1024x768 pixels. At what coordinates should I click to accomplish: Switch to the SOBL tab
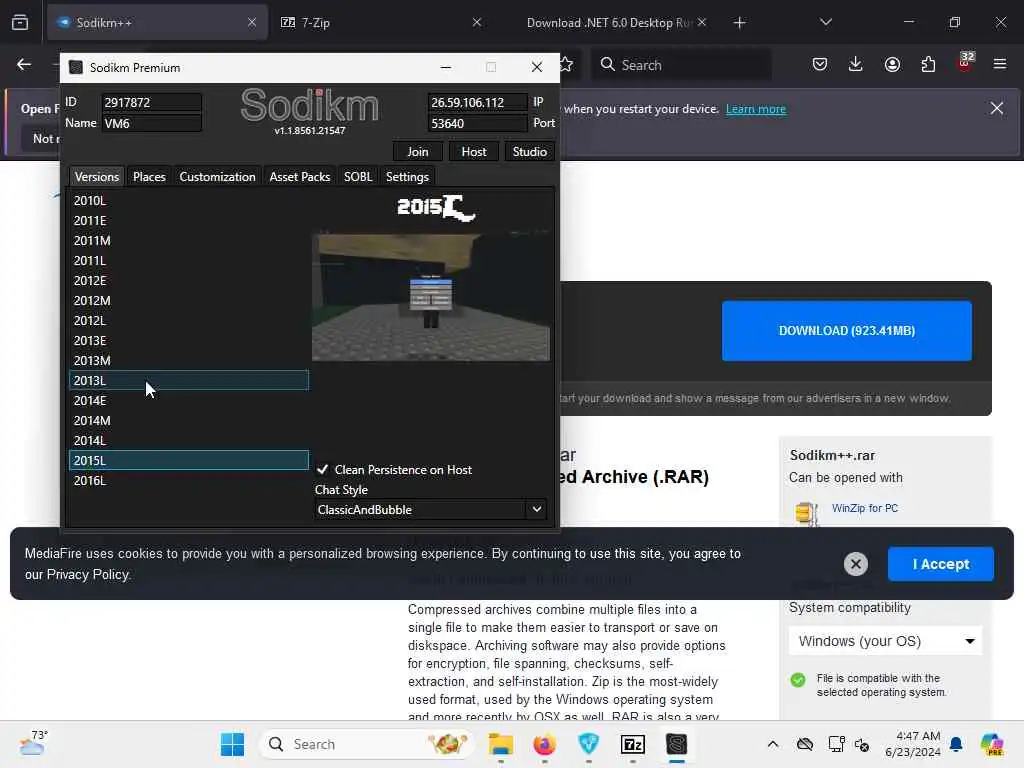click(x=358, y=176)
